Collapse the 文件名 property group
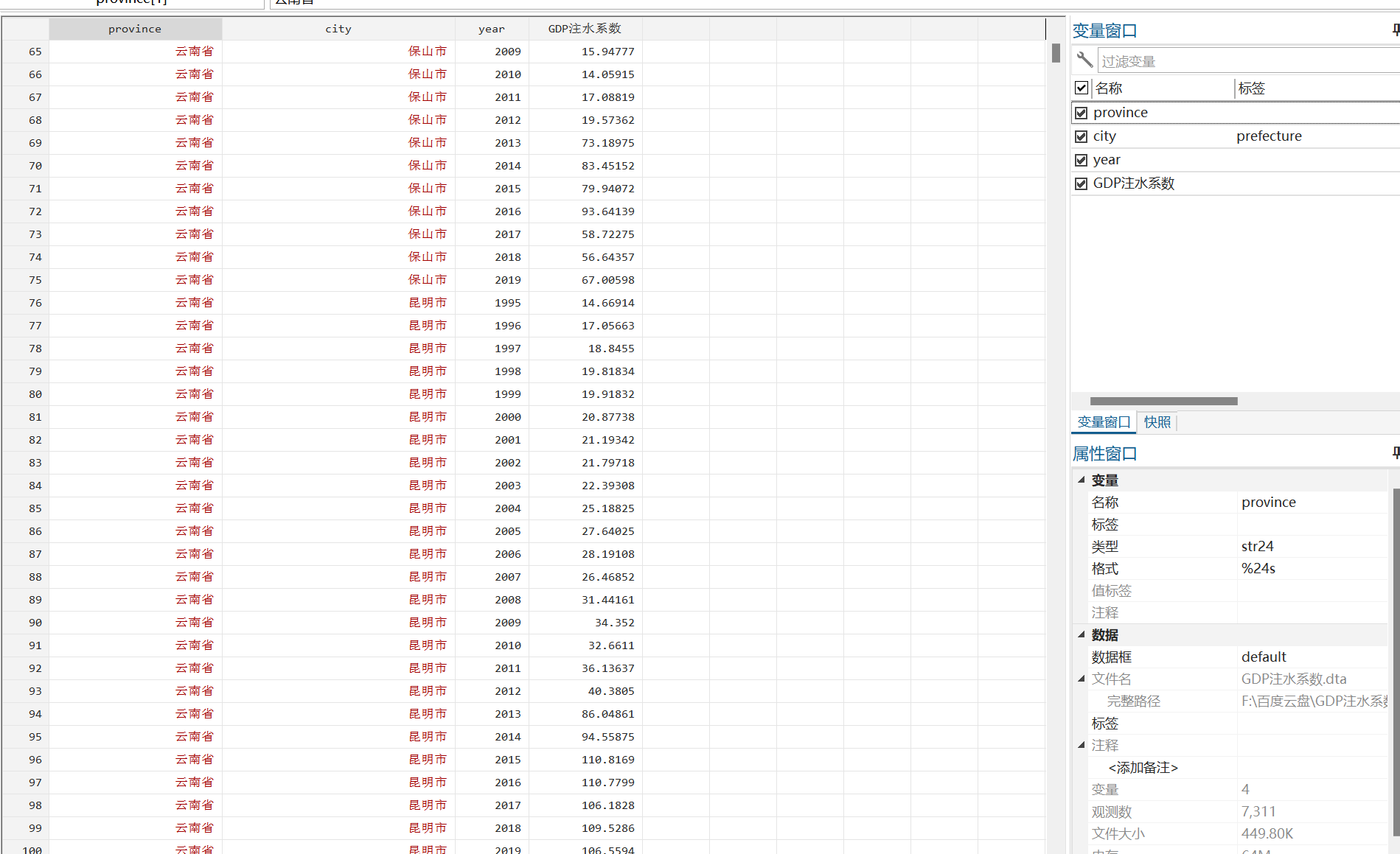Screen dimensions: 1400x854 [1082, 679]
